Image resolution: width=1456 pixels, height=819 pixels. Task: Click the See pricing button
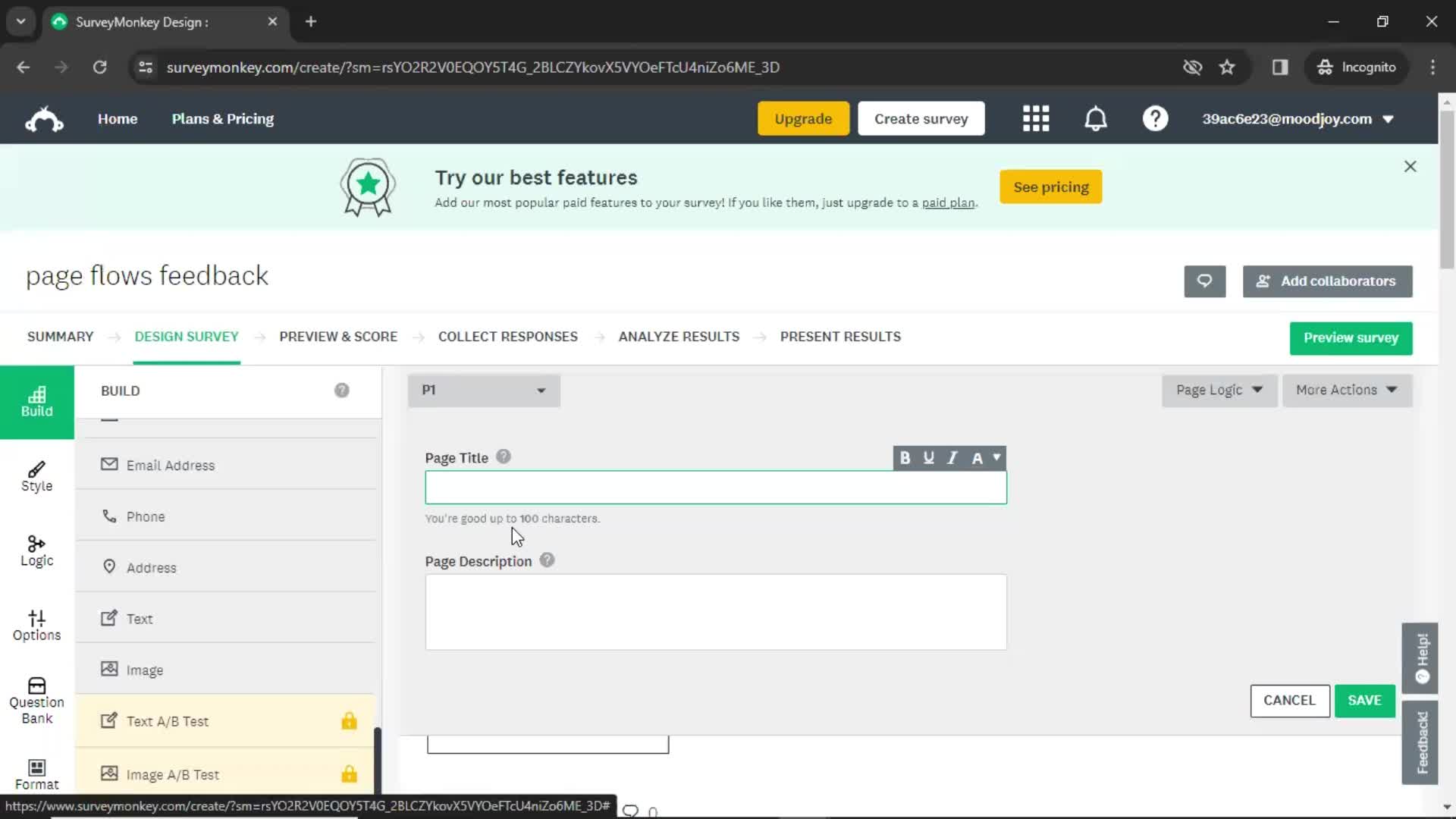(1050, 187)
